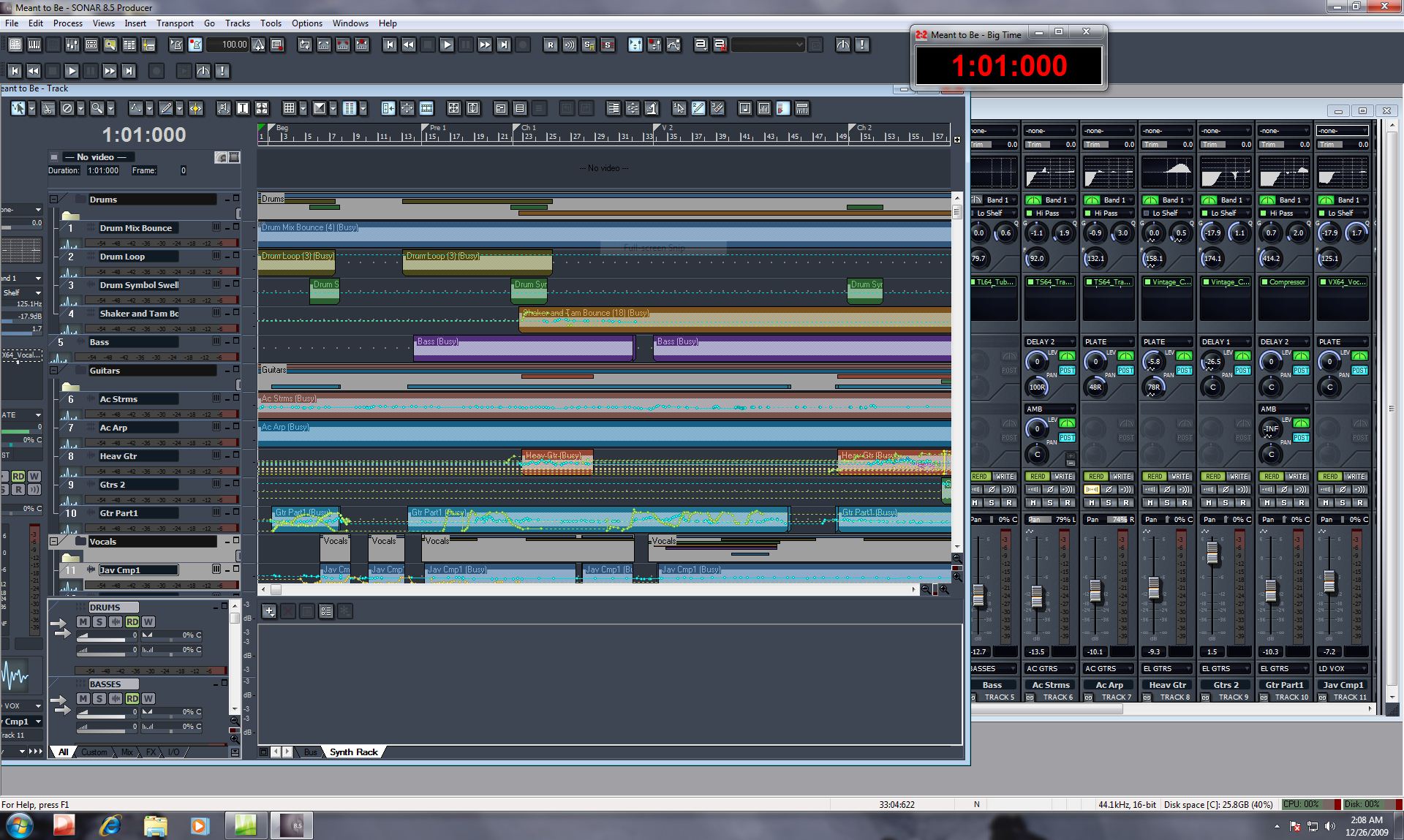
Task: Collapse the Guitars track folder
Action: 53,370
